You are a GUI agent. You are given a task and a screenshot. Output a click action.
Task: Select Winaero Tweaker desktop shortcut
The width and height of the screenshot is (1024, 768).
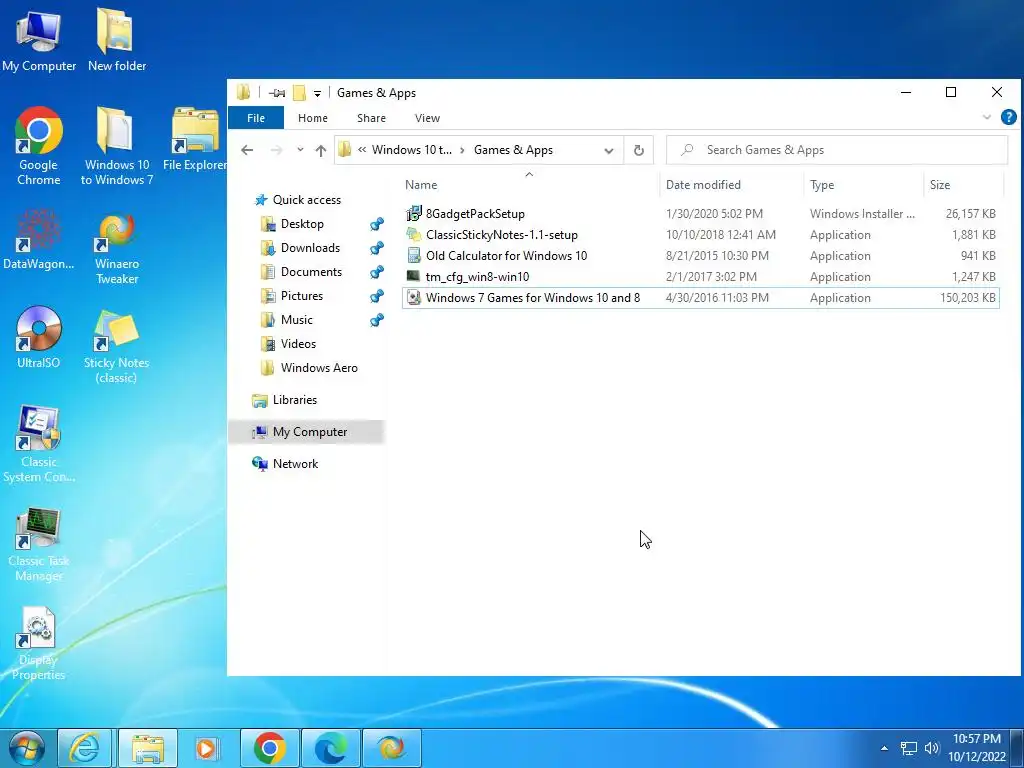(x=117, y=247)
